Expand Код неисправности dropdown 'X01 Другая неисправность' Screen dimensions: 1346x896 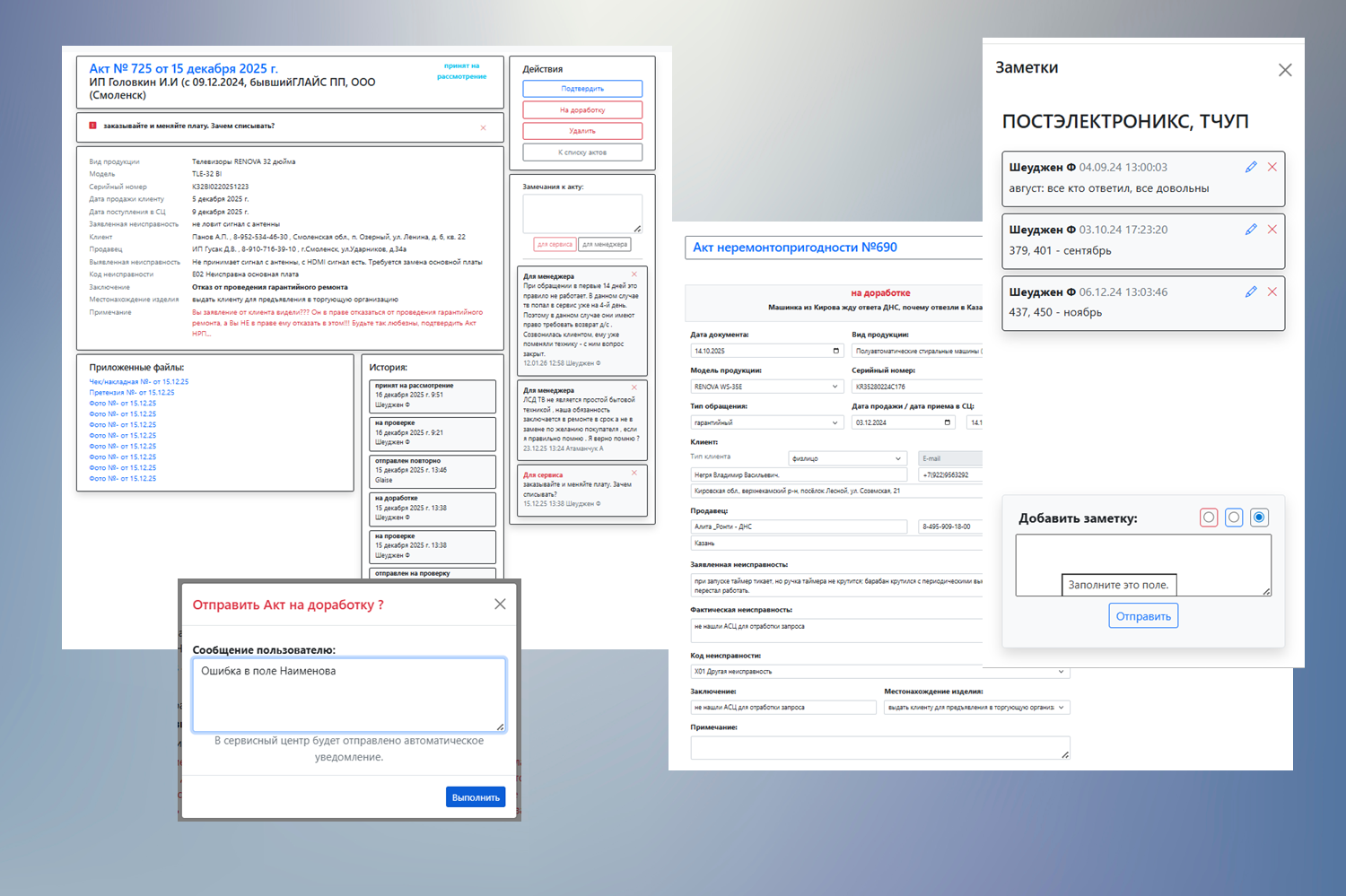[880, 672]
